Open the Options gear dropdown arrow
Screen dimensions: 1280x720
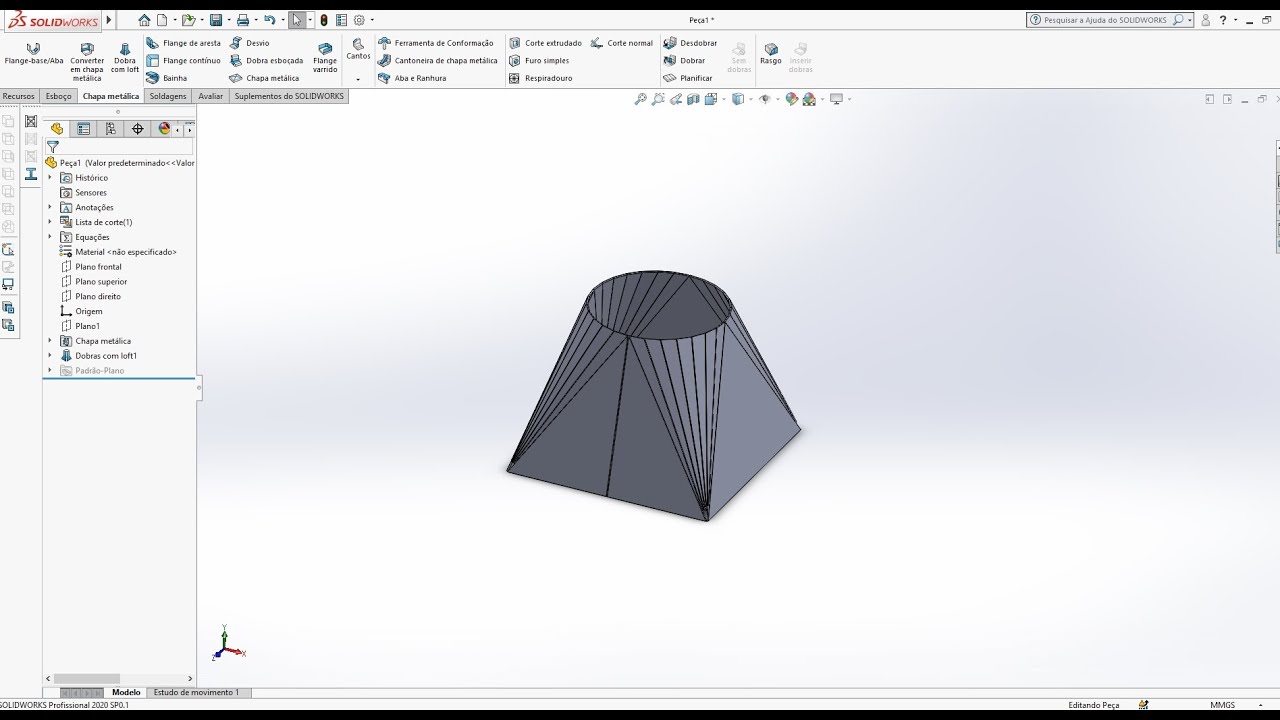click(x=372, y=20)
